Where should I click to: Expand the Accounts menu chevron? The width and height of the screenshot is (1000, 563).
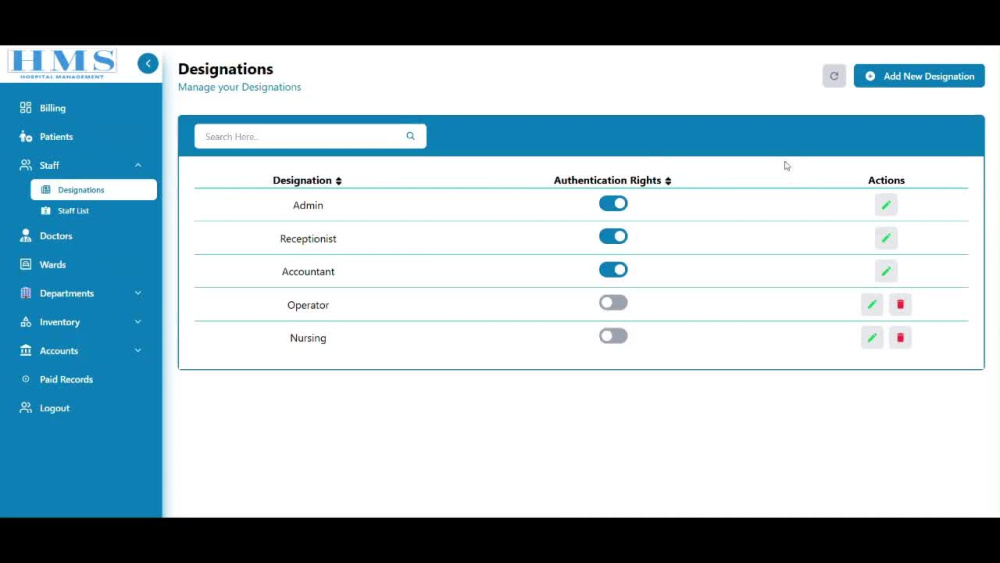click(138, 351)
